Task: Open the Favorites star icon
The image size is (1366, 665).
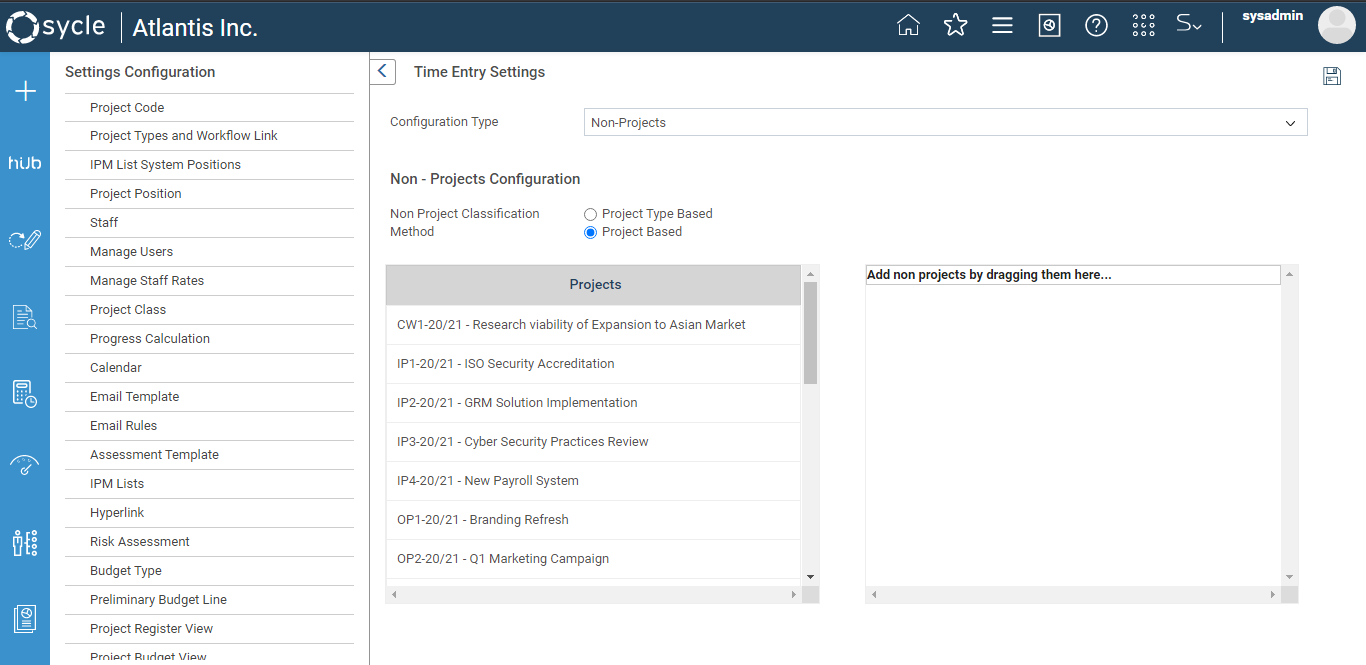Action: [x=955, y=25]
